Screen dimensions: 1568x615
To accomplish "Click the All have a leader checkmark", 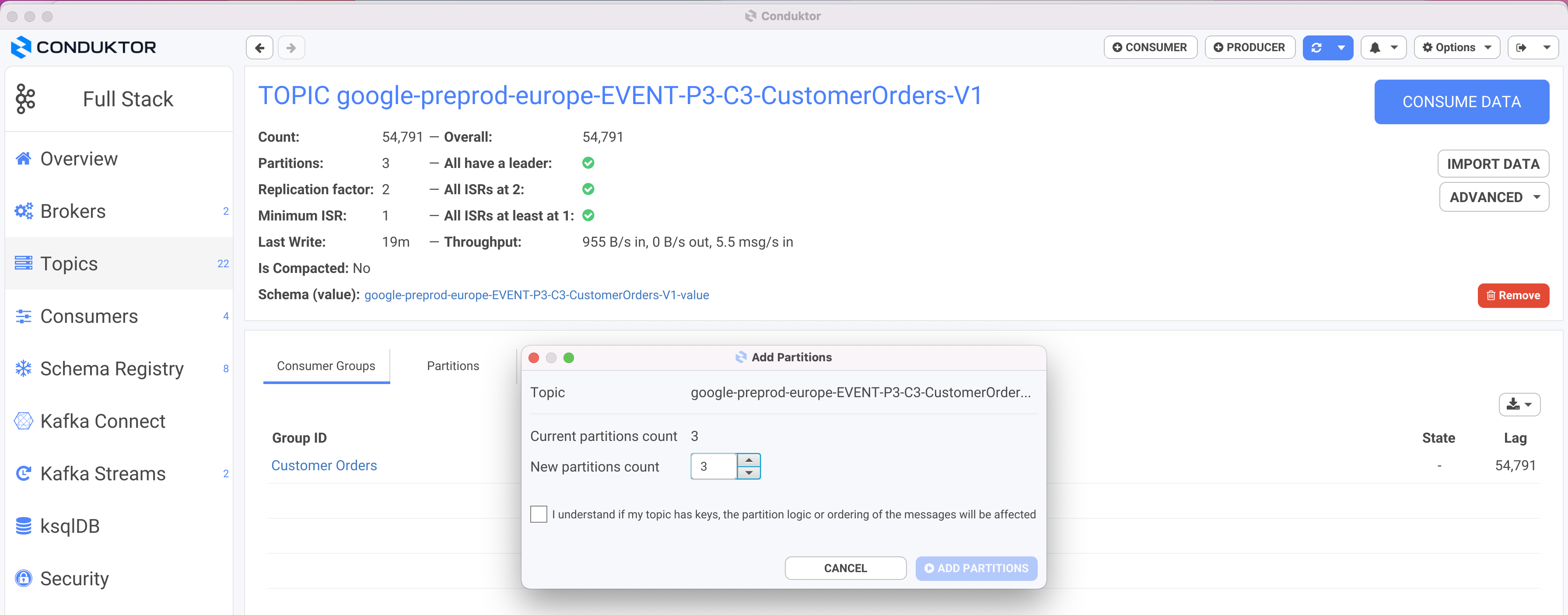I will (x=588, y=163).
